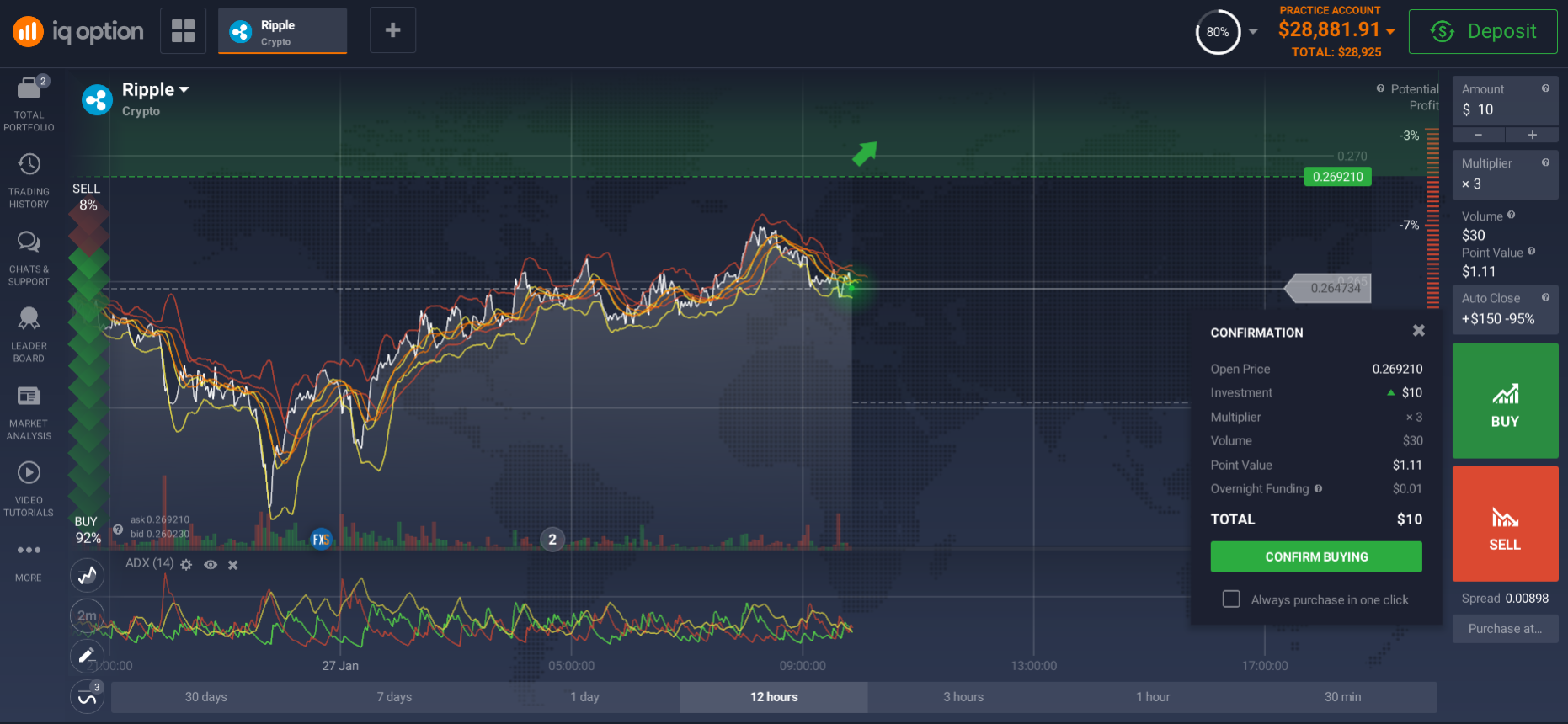1568x724 pixels.
Task: Close the Confirmation dialog
Action: 1418,331
